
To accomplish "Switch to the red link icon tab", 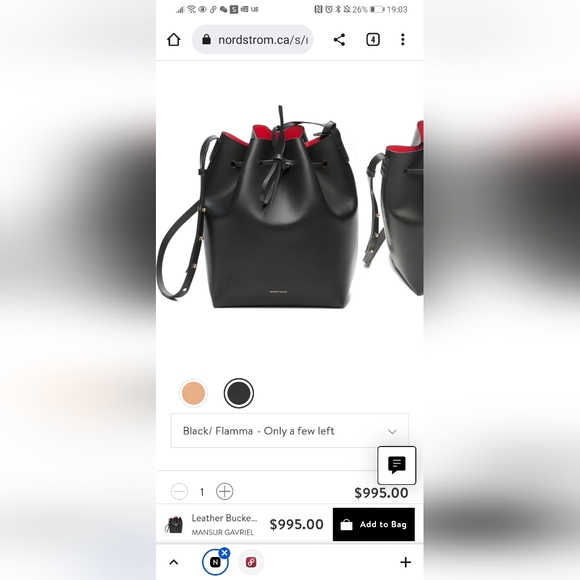I will [x=251, y=562].
